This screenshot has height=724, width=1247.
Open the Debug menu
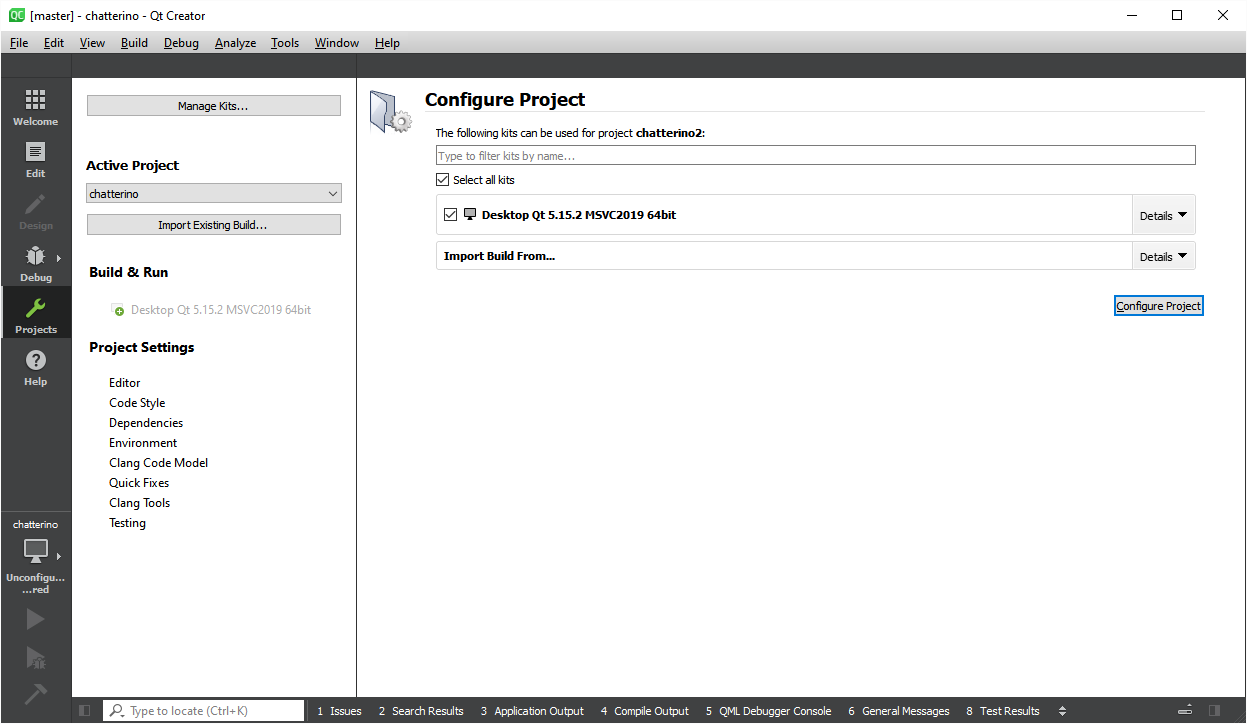tap(181, 43)
